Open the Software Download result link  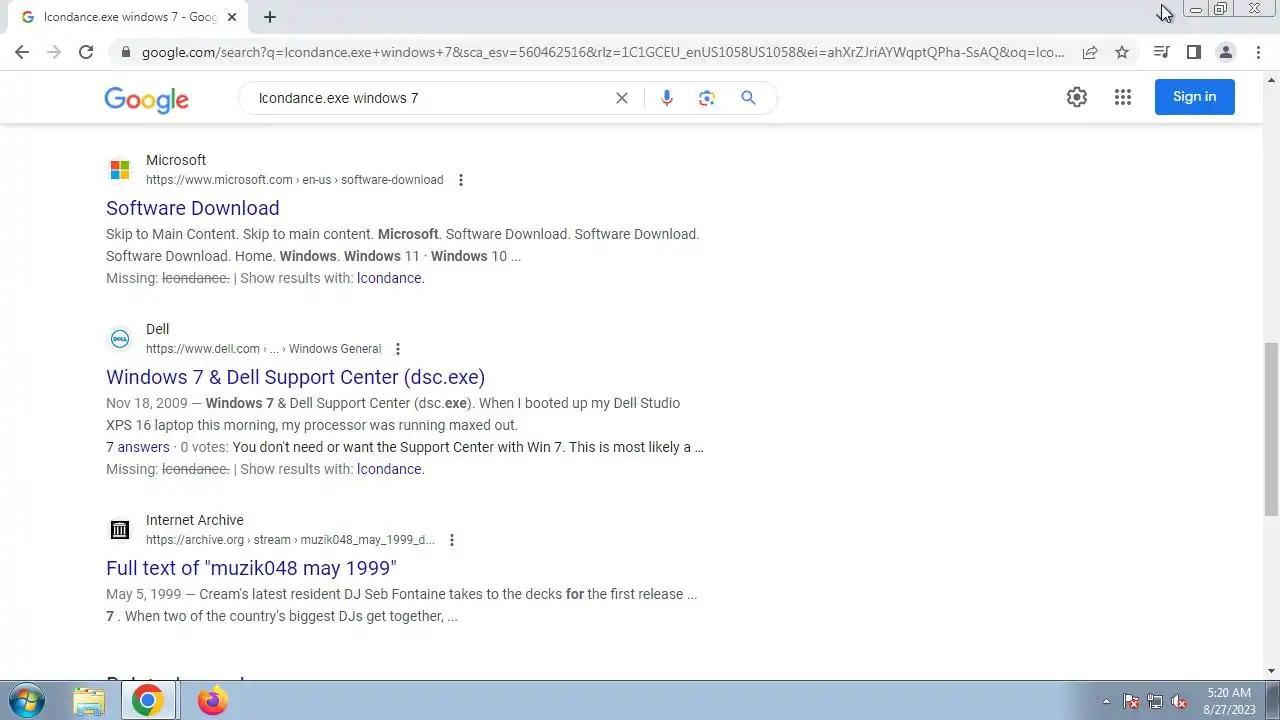pos(193,208)
